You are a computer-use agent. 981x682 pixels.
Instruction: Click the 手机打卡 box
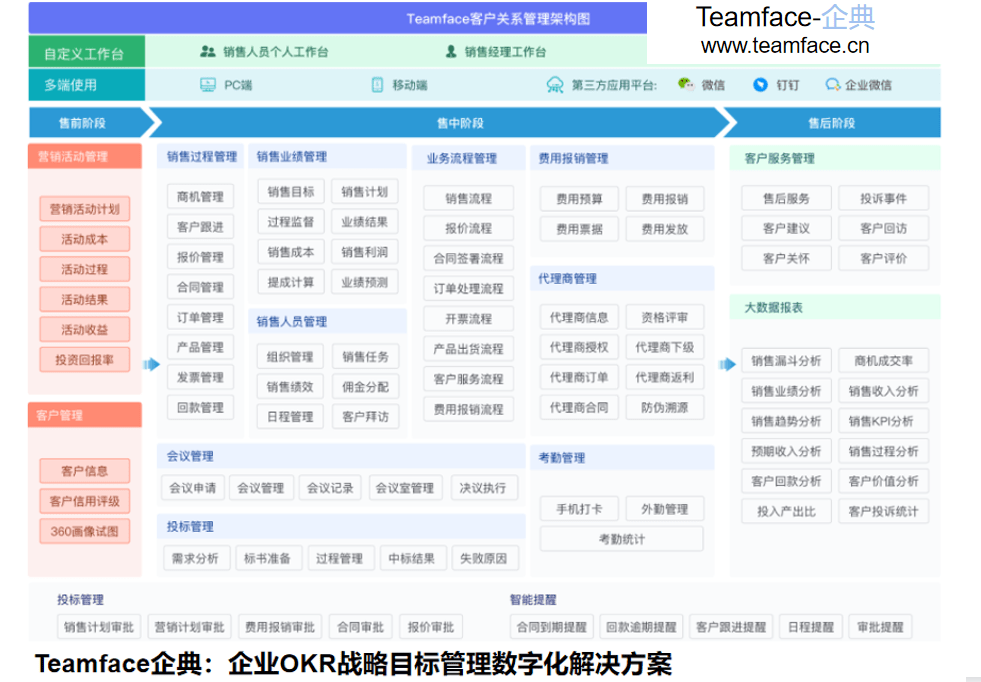(579, 509)
